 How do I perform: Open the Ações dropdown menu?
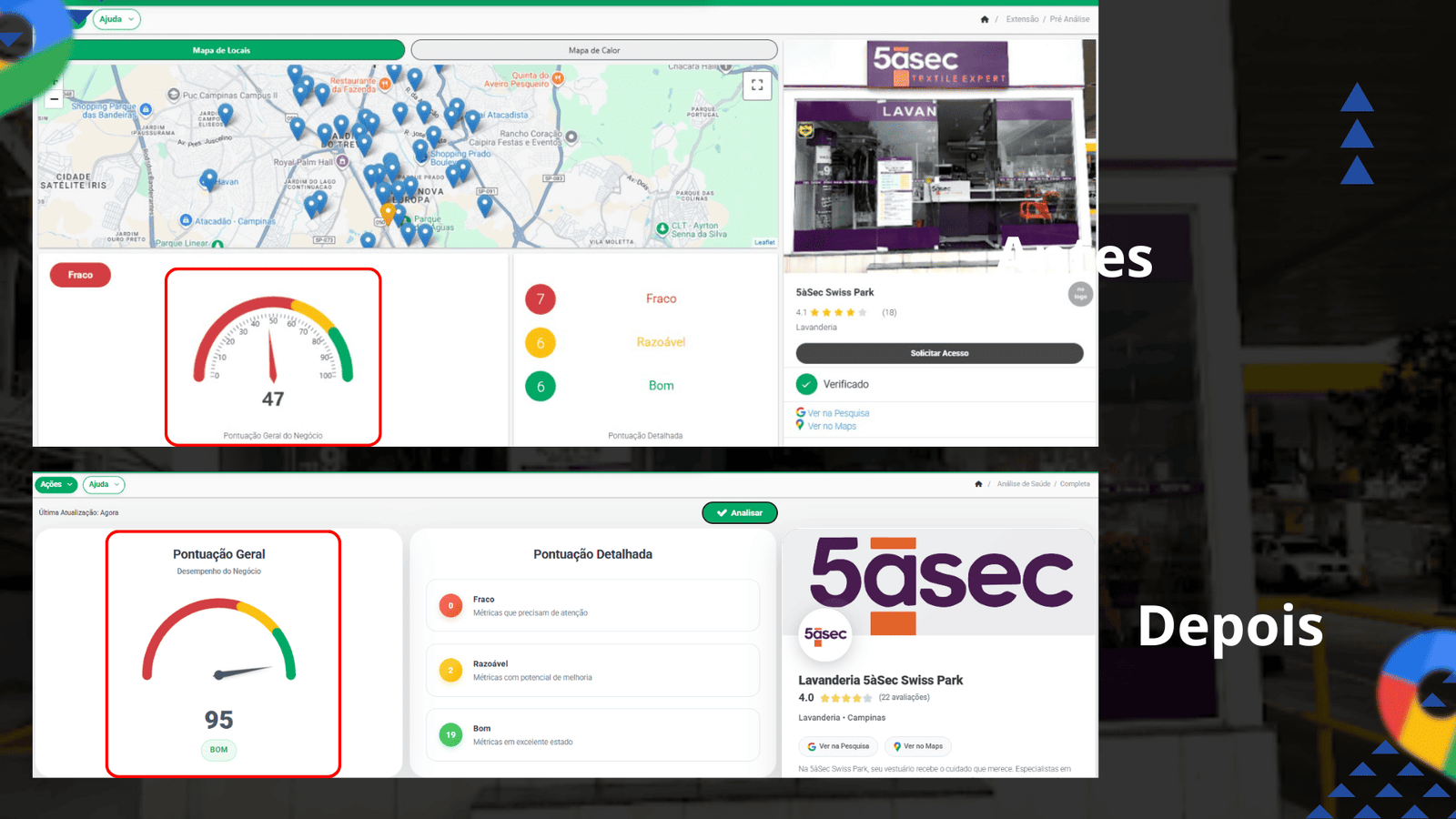point(56,484)
